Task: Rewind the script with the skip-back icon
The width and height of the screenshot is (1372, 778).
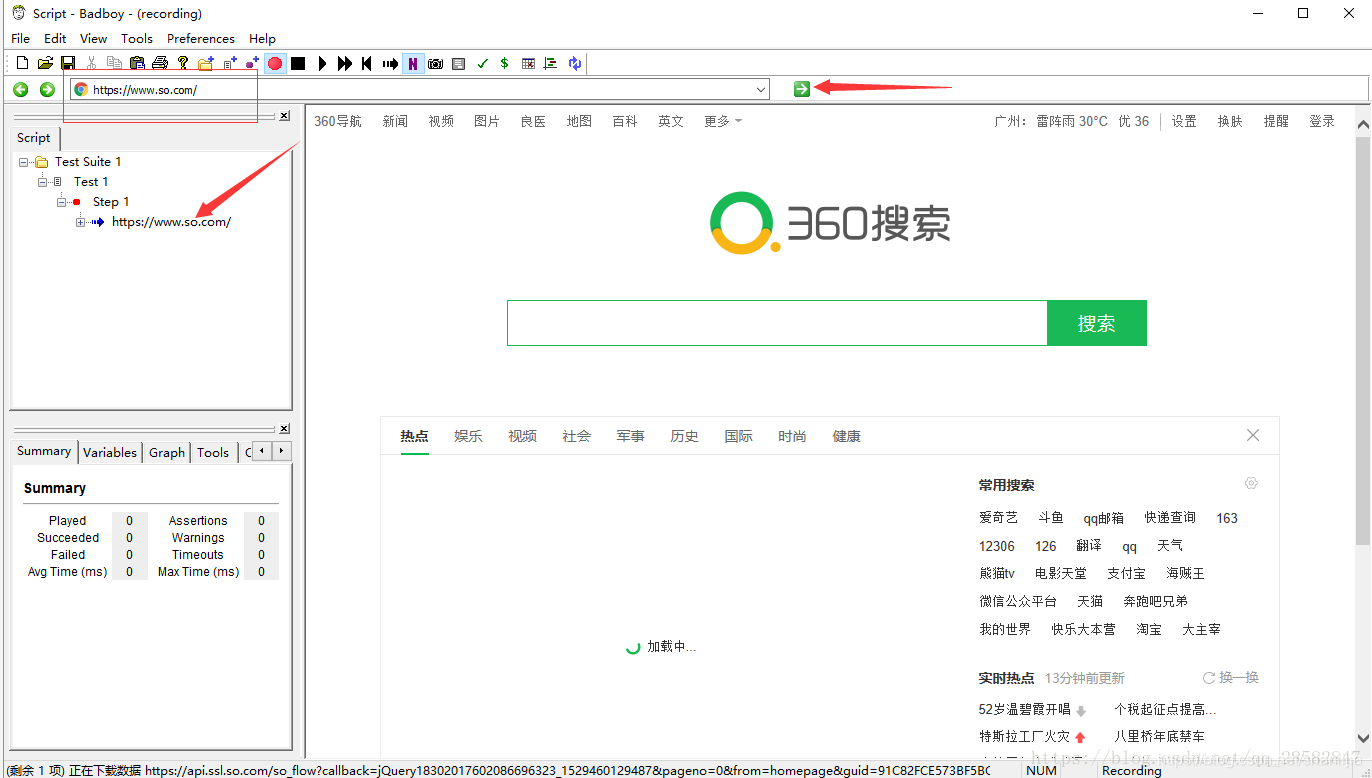Action: point(367,63)
